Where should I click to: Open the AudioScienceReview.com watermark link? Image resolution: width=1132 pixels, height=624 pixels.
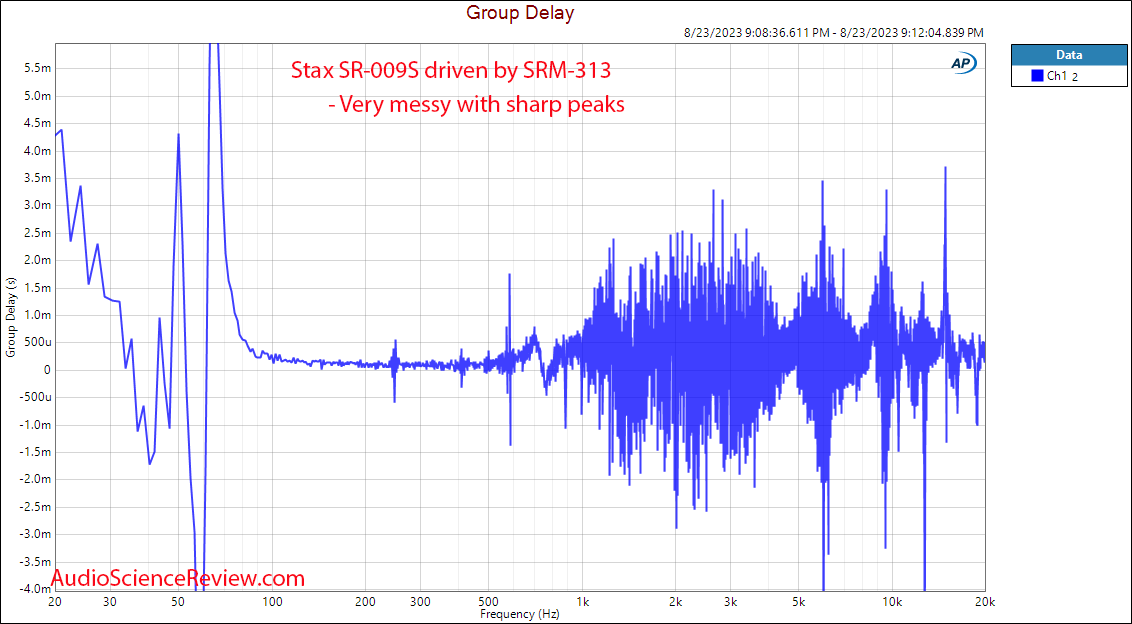click(178, 578)
